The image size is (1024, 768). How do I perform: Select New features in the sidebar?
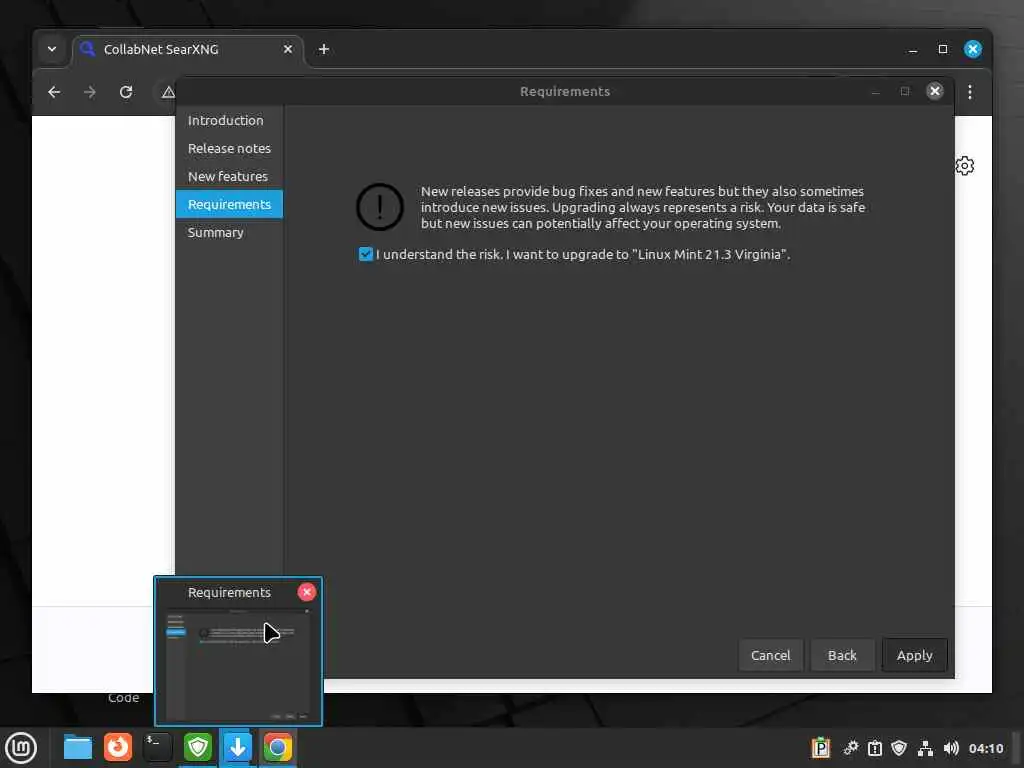[x=229, y=176]
